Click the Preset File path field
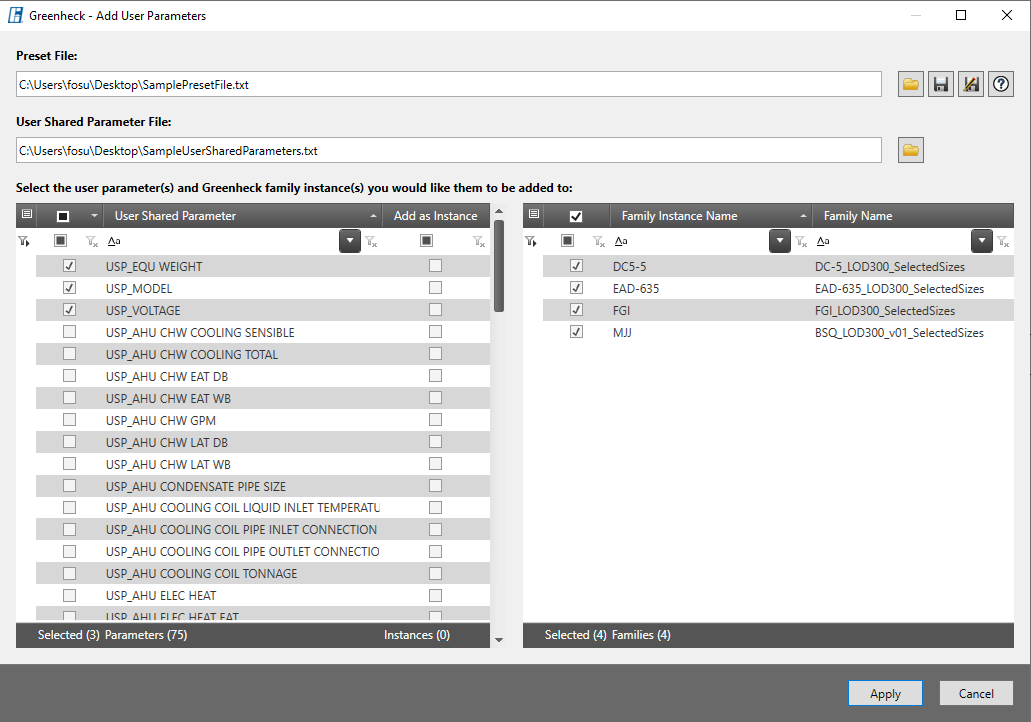Screen dimensions: 1031x722 click(x=448, y=84)
